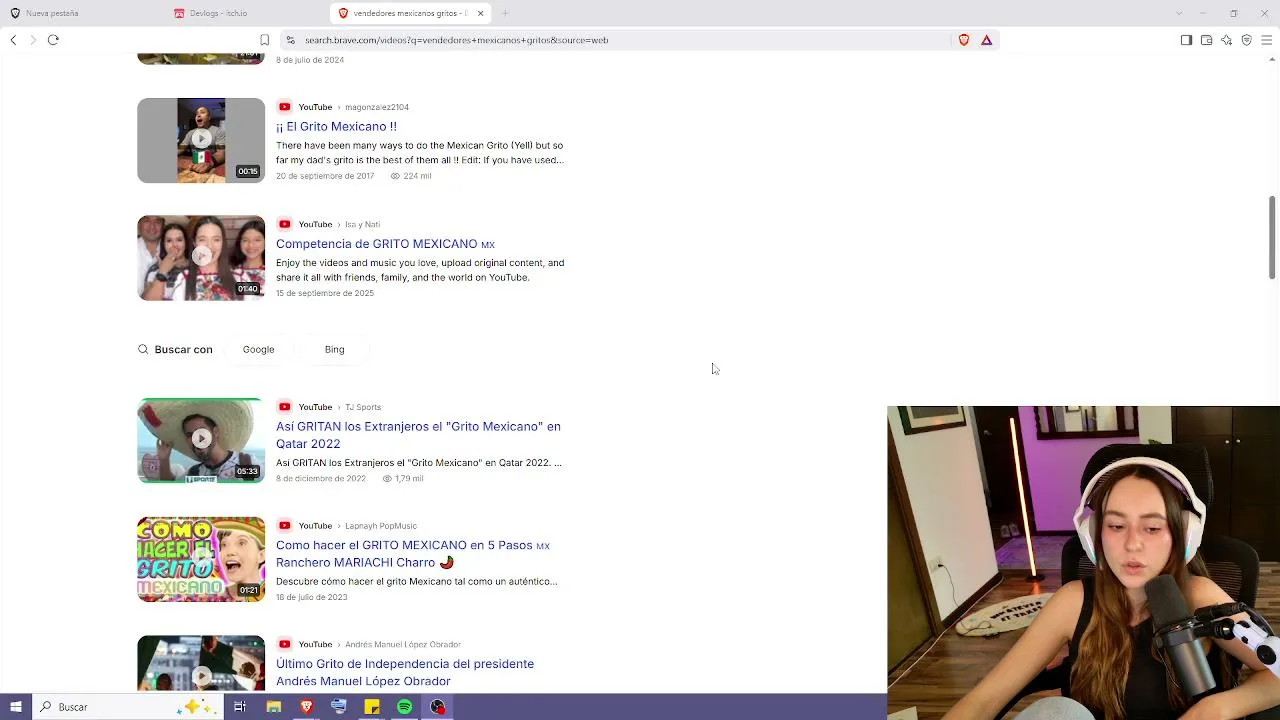Open Último Grito de Independencia link

click(405, 672)
